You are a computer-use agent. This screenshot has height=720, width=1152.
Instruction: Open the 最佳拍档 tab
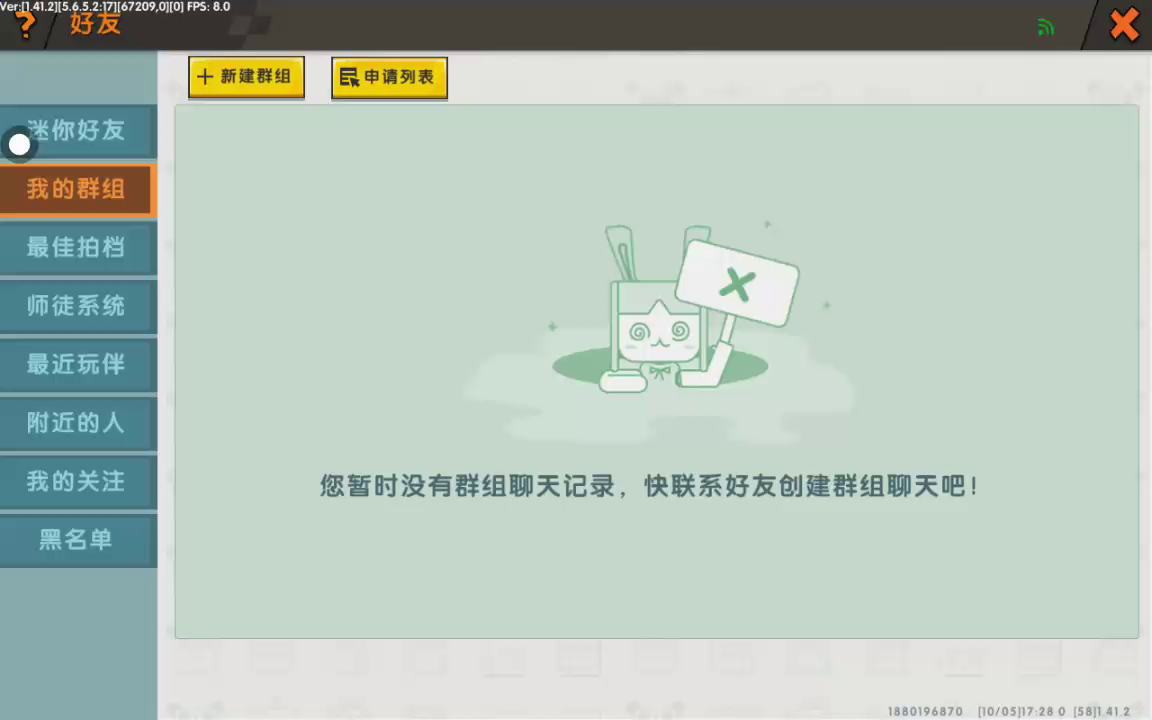[x=77, y=247]
